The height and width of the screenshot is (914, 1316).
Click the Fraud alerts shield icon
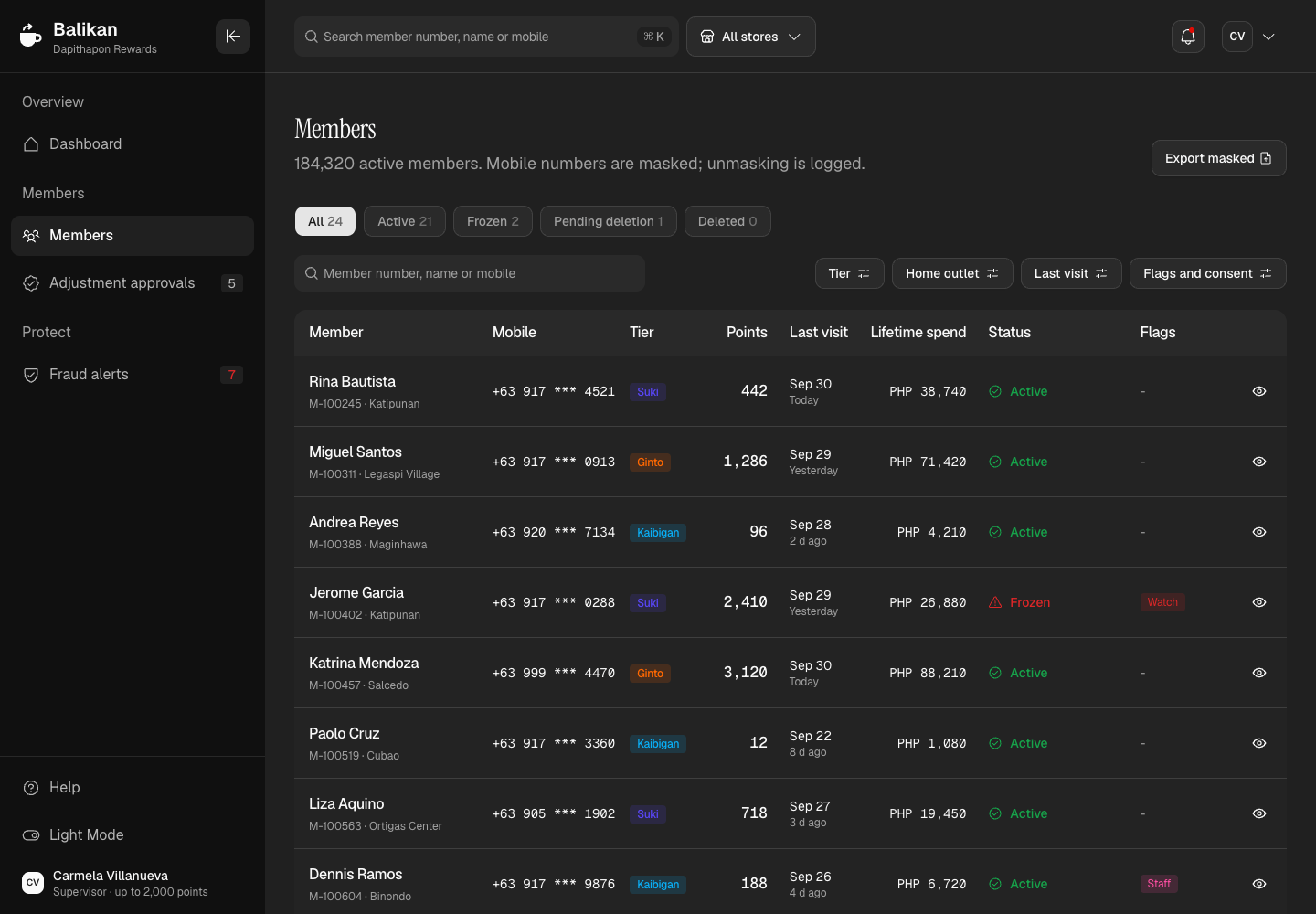pos(31,375)
